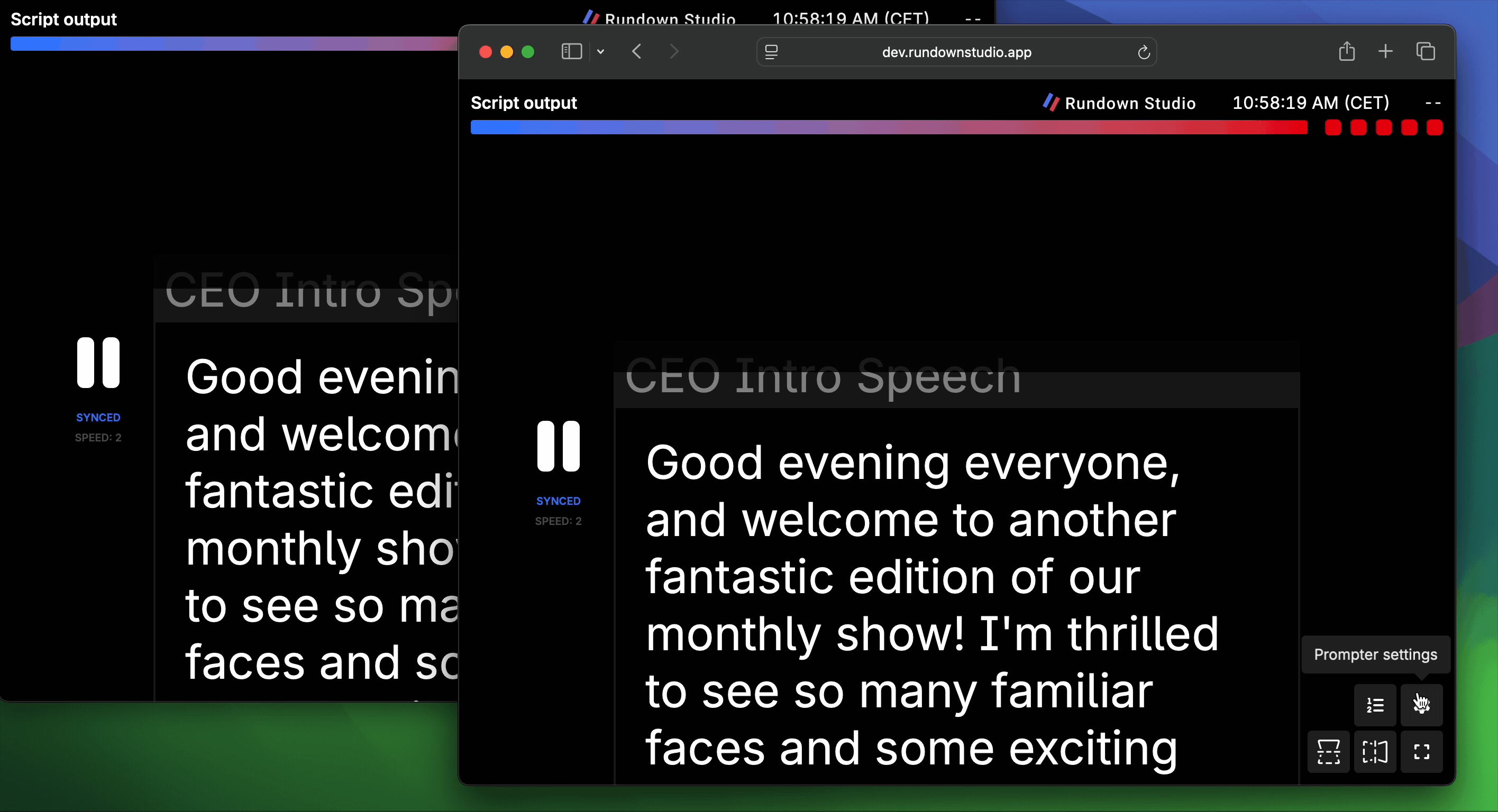This screenshot has height=812, width=1498.
Task: Toggle vertical mirror in prompter settings
Action: (x=1328, y=752)
